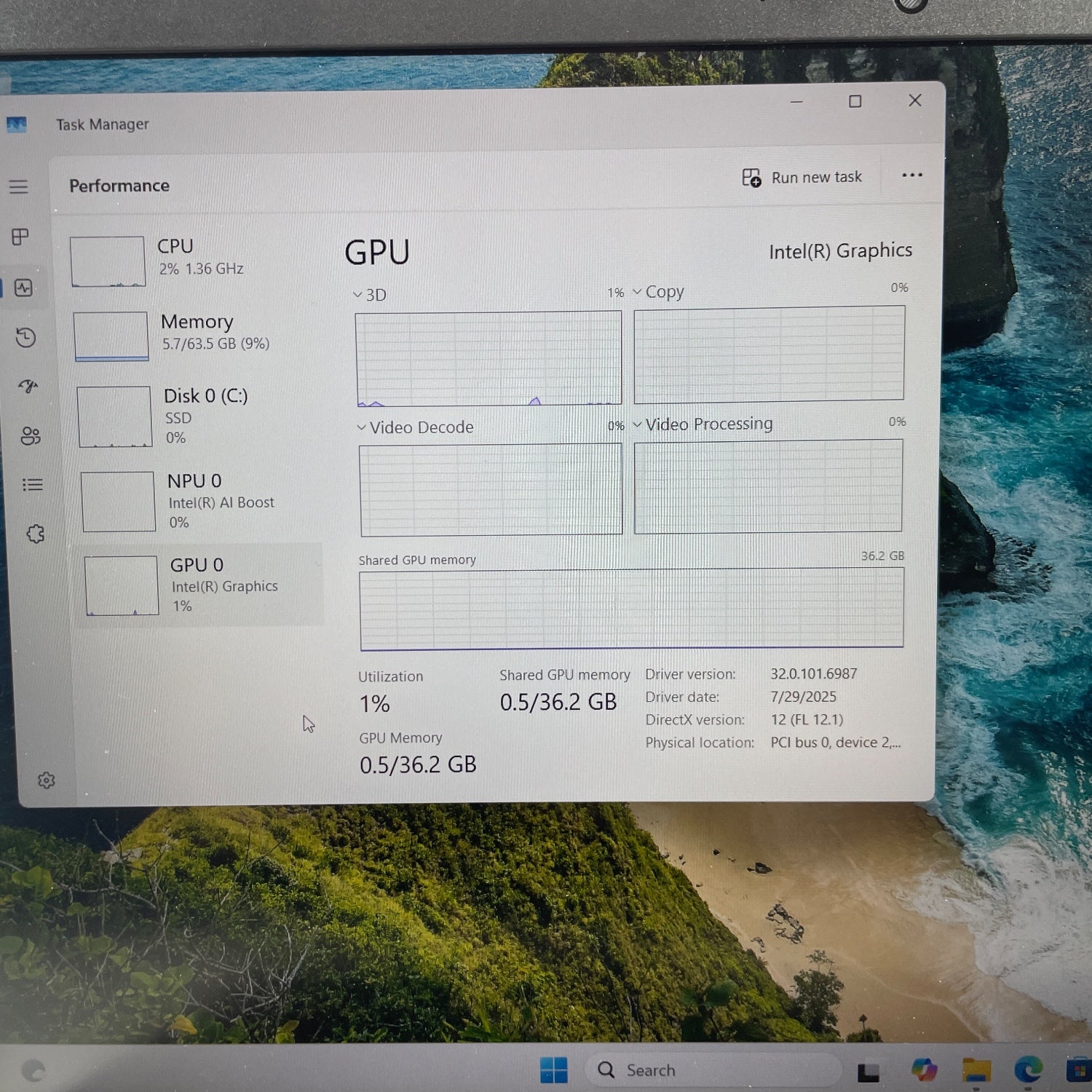1092x1092 pixels.
Task: Open Task Manager settings gear
Action: (x=46, y=780)
